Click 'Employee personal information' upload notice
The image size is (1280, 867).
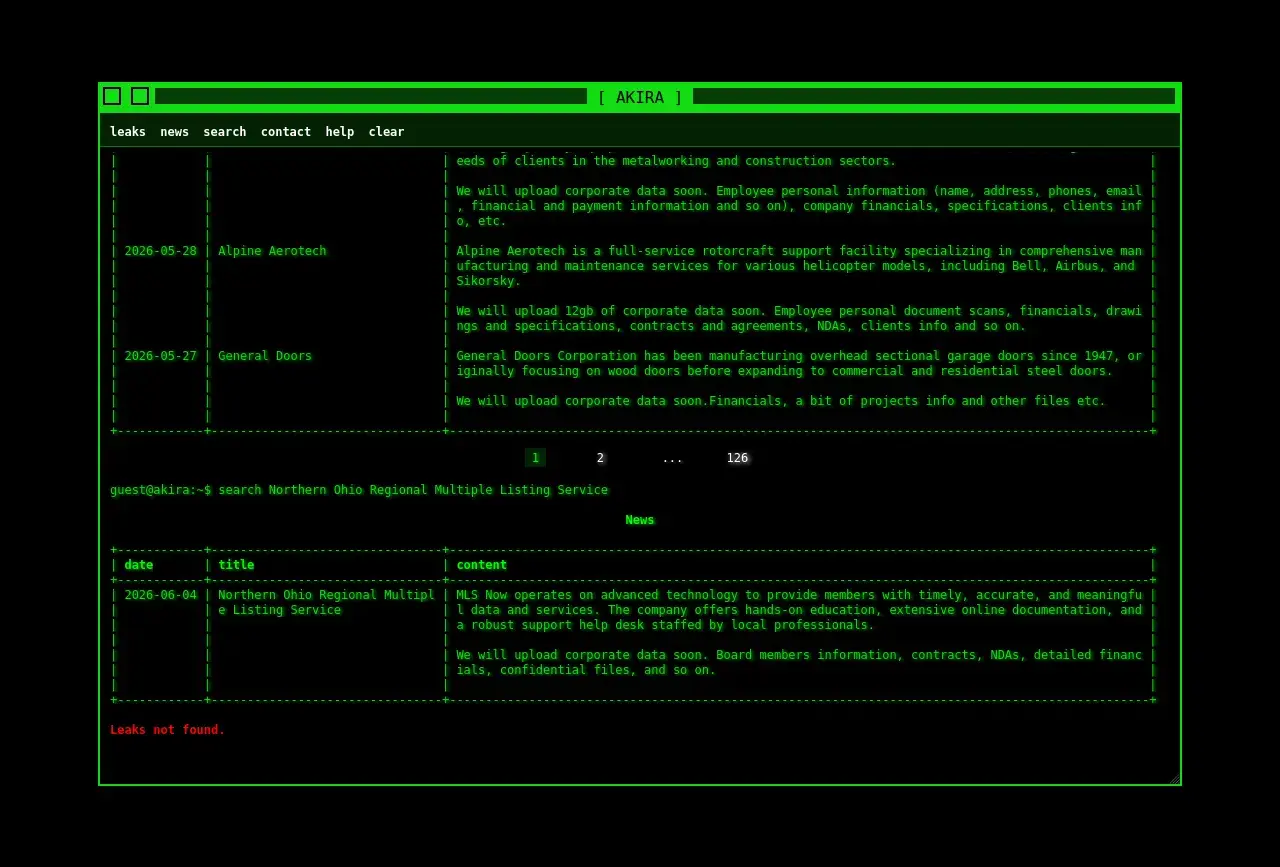coord(799,206)
